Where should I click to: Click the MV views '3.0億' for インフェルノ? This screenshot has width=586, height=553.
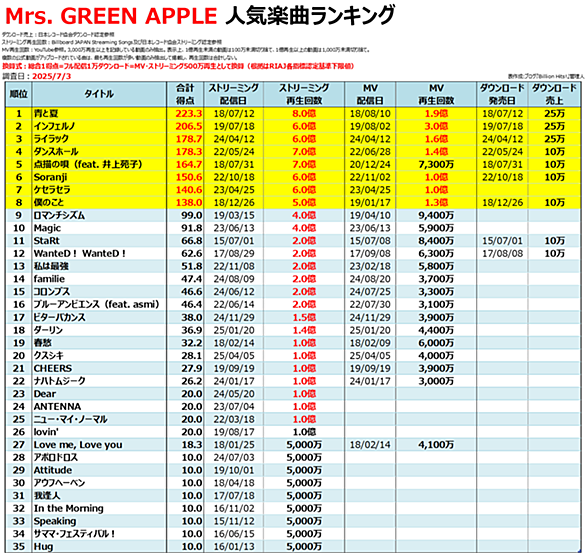coord(436,126)
